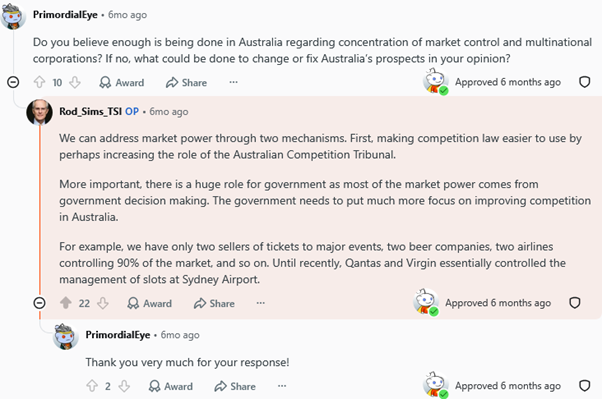Open more options on Rod_Sims_TSI's reply
Screen dimensions: 602x399
point(261,303)
